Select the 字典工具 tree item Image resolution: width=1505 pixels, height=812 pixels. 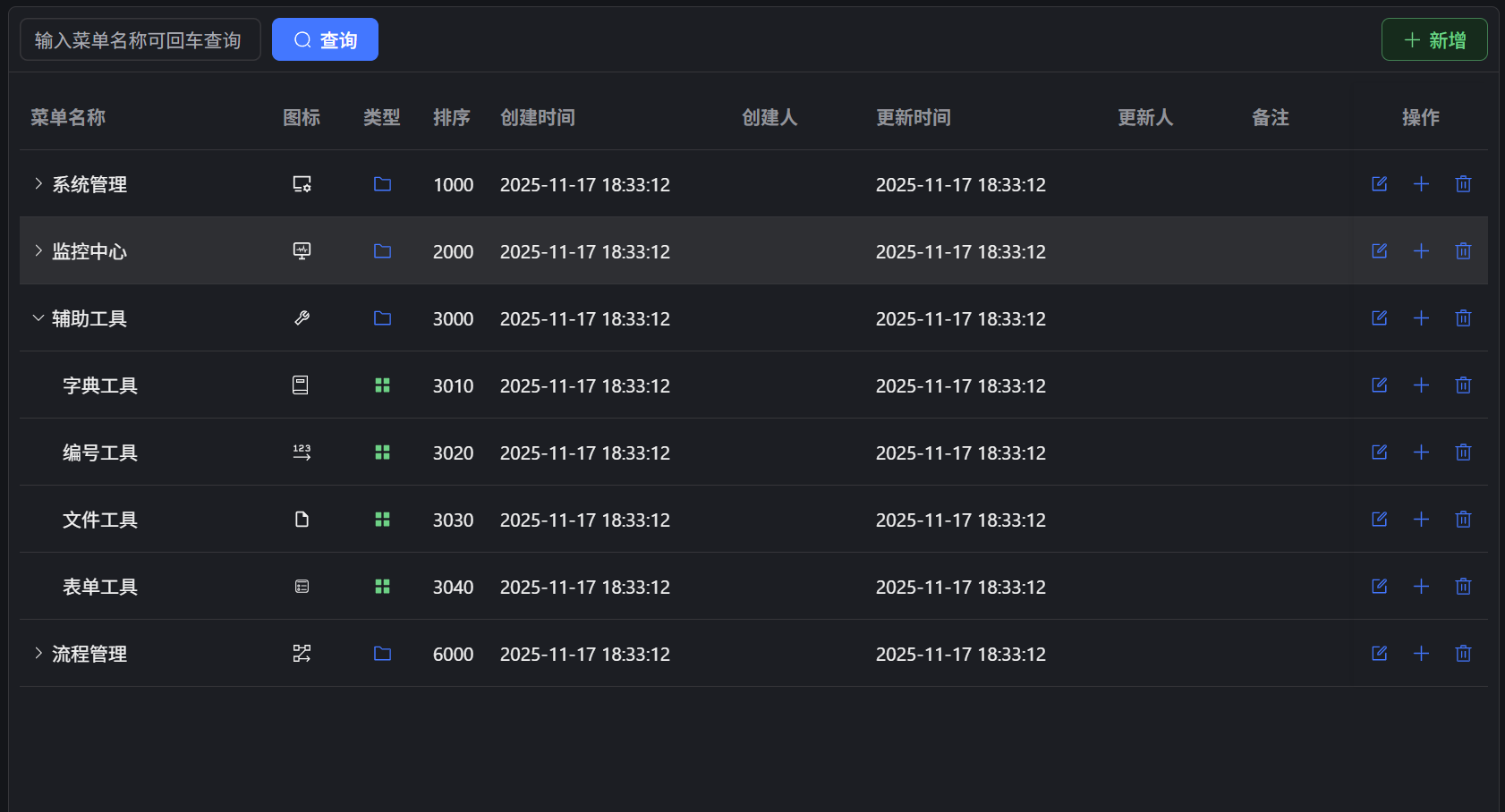coord(100,385)
